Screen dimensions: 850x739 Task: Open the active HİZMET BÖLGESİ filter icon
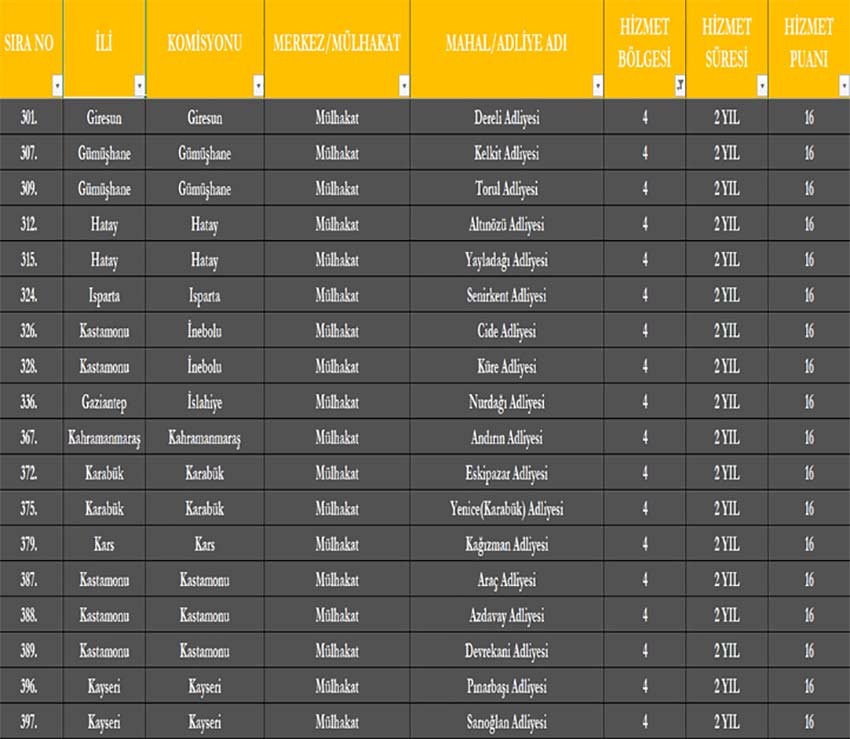click(x=679, y=86)
